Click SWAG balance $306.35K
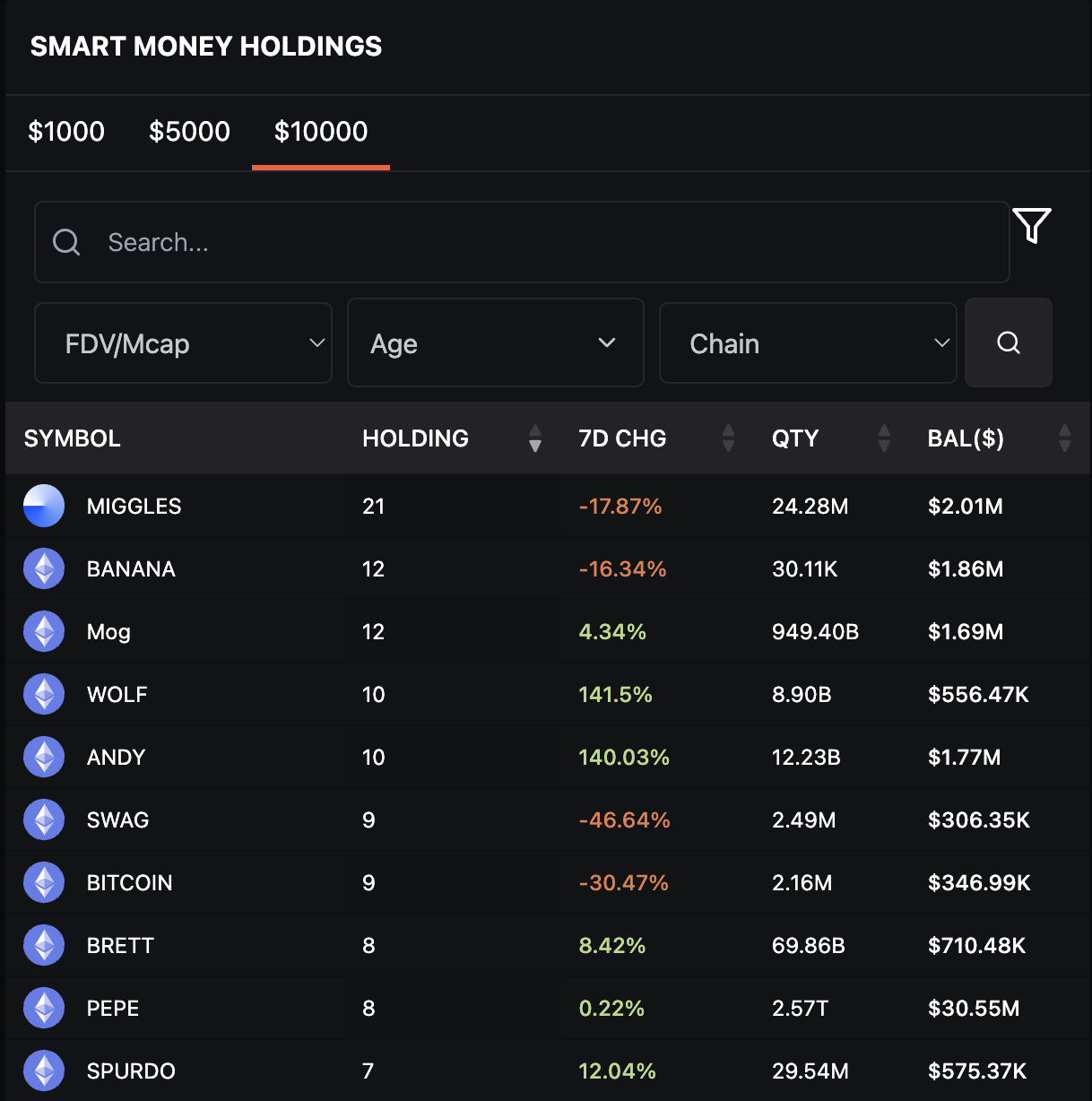The width and height of the screenshot is (1092, 1101). pyautogui.click(x=979, y=820)
